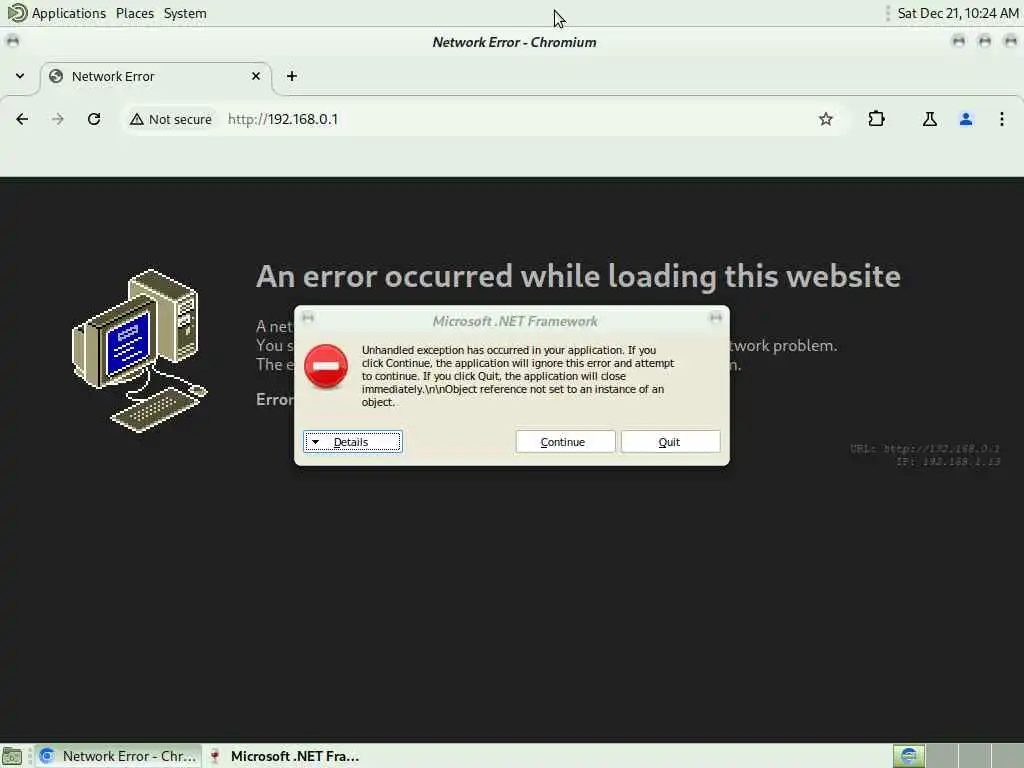Click the dialog's right titlebar button
Viewport: 1024px width, 768px height.
[716, 318]
